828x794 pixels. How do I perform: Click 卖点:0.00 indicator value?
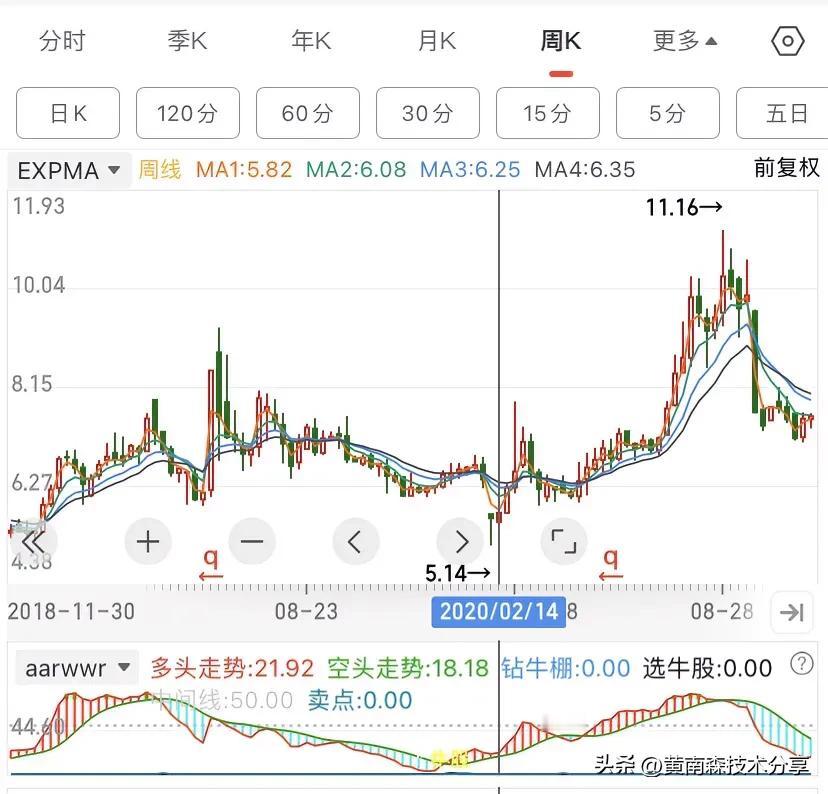[360, 701]
